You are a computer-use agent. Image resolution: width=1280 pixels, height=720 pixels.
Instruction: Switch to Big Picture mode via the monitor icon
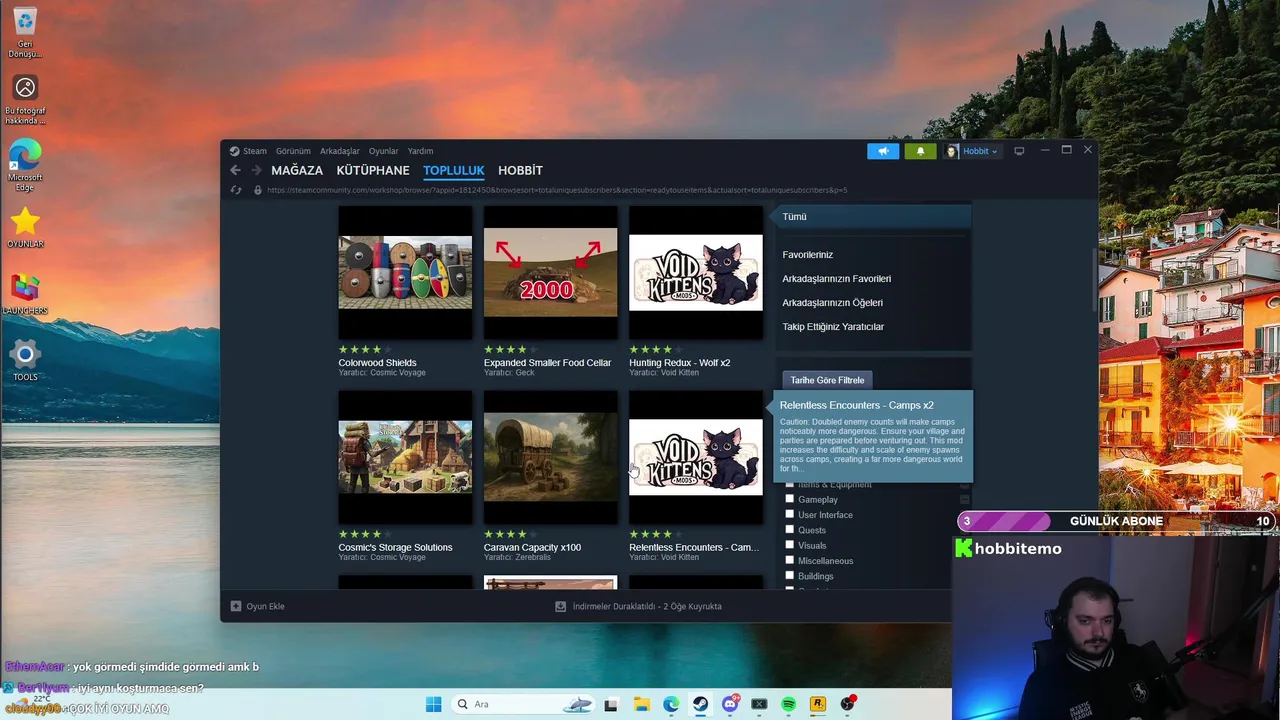[1019, 151]
